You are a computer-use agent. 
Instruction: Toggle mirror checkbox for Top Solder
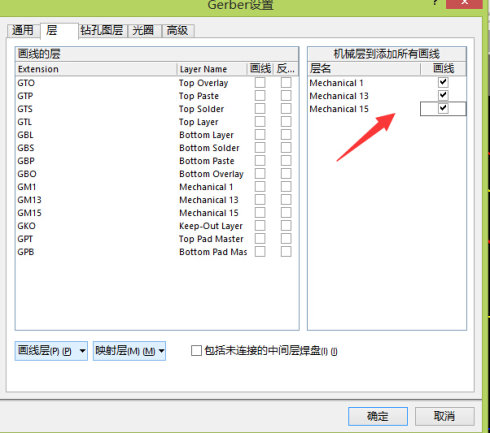click(286, 109)
